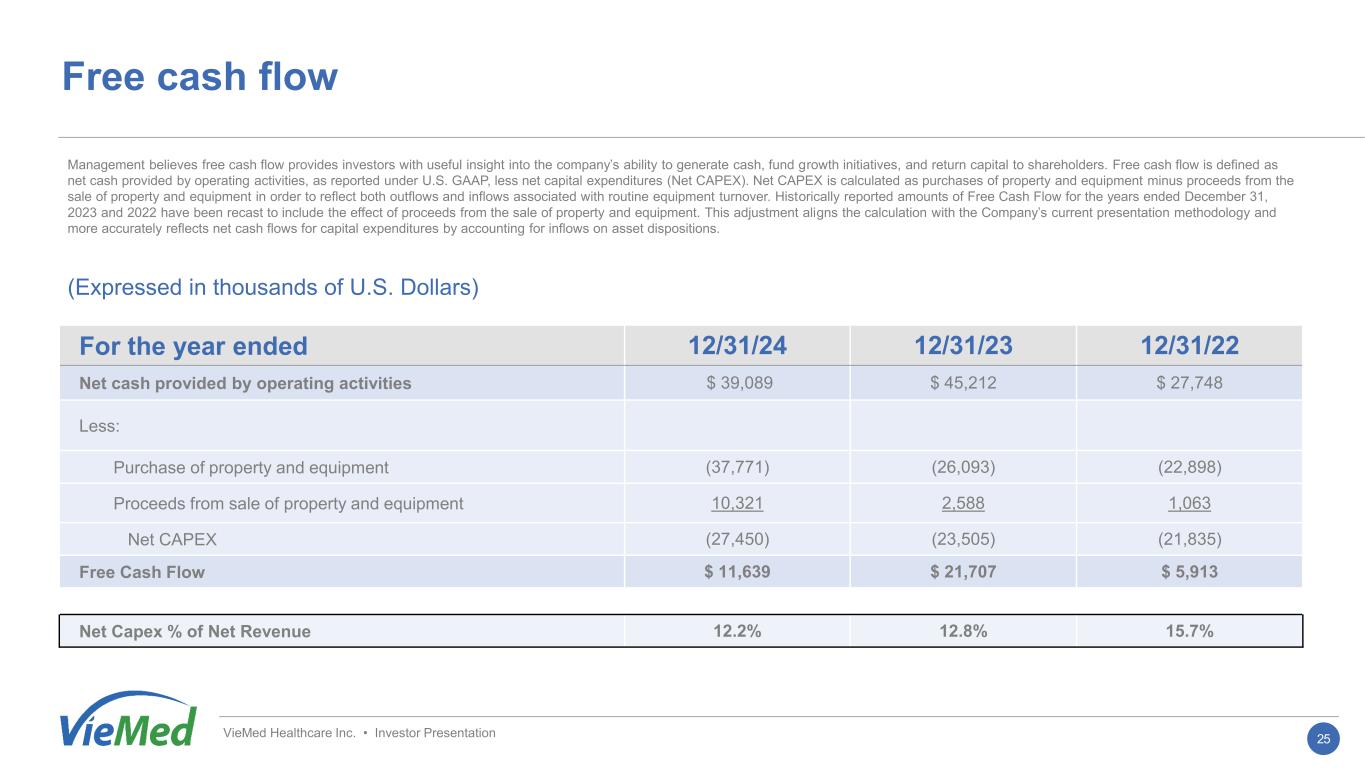The image size is (1365, 768).
Task: Click the $ 21,707 free cash flow value
Action: [x=963, y=572]
